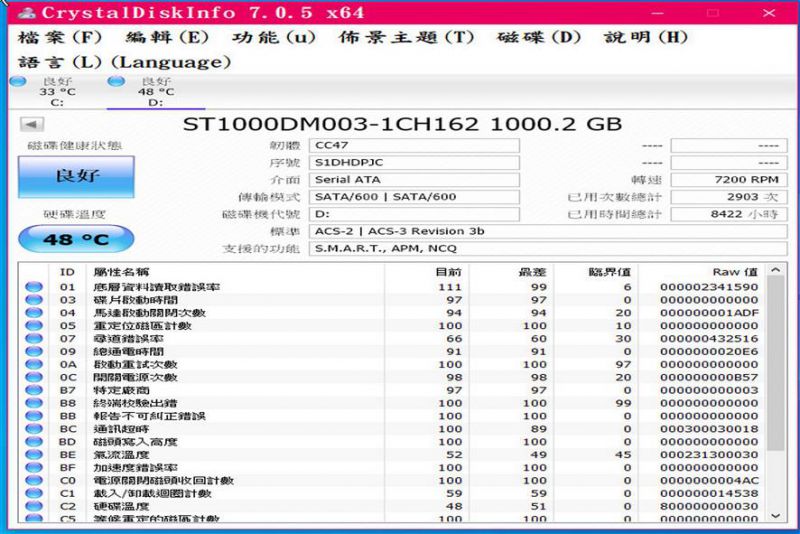
Task: Open the 編輯 (E) menu
Action: pos(167,38)
